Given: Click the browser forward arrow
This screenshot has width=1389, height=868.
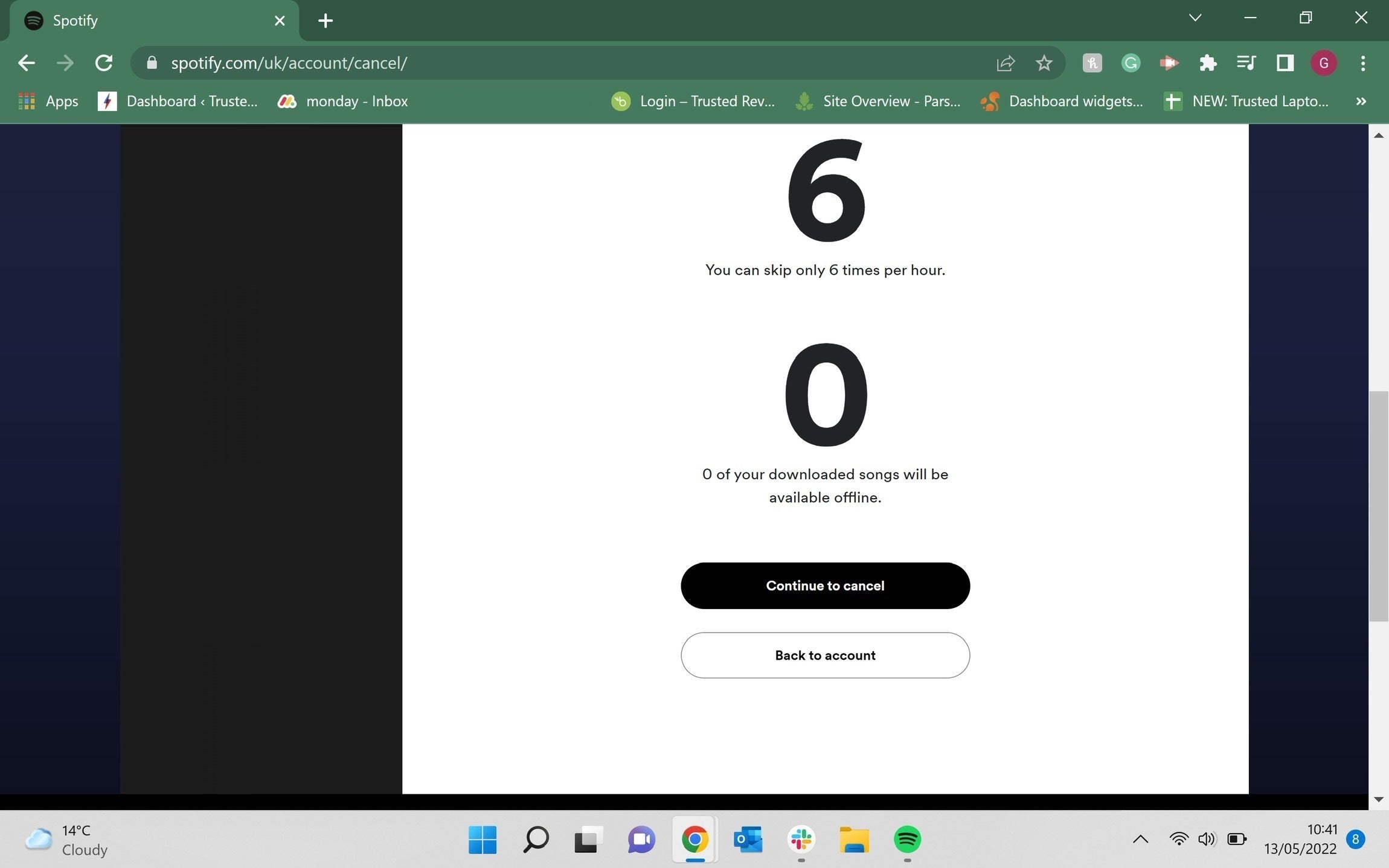Looking at the screenshot, I should click(x=65, y=63).
